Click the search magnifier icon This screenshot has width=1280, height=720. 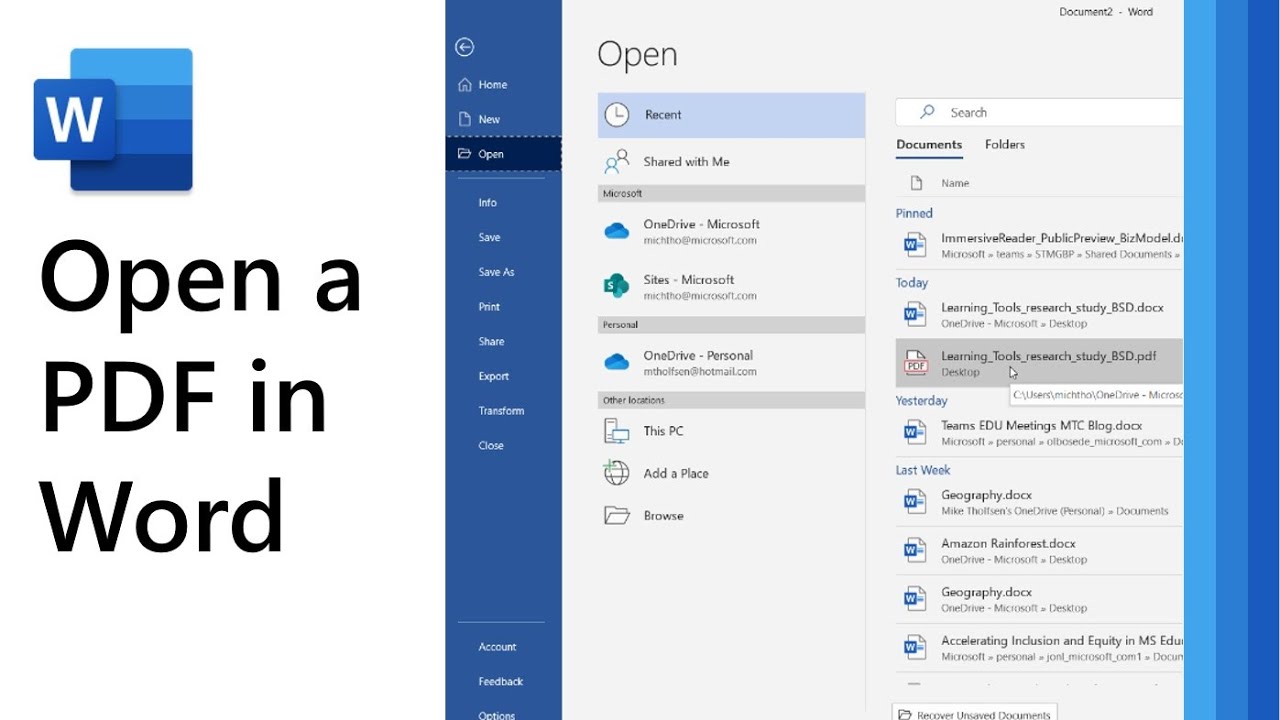(928, 112)
